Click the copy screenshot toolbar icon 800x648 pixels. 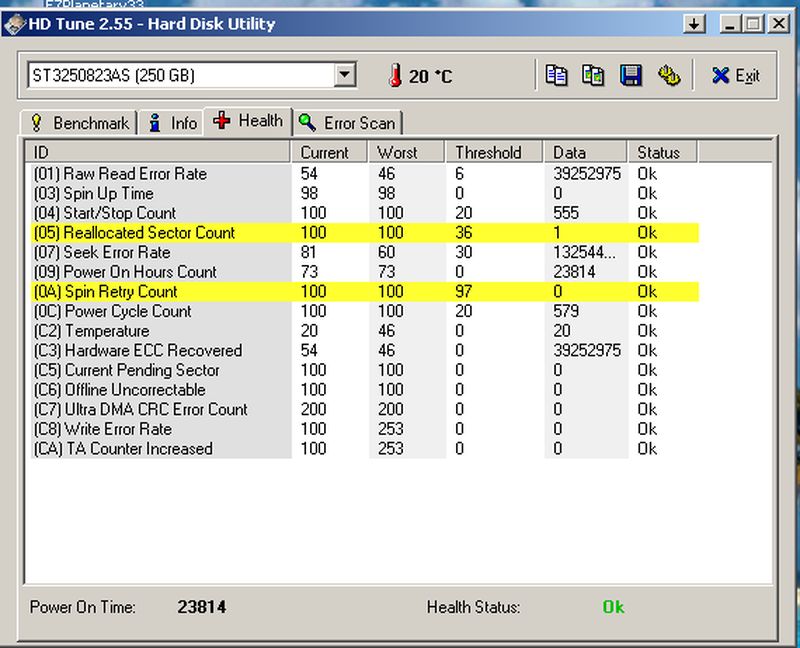(x=593, y=76)
